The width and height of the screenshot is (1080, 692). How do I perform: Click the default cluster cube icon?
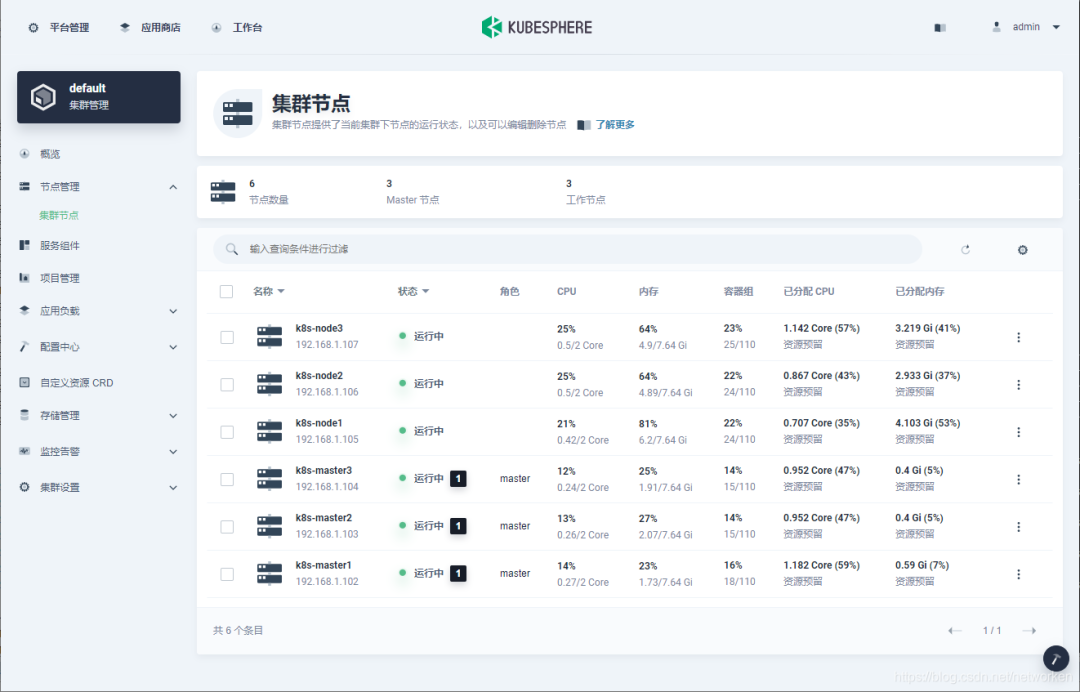coord(43,97)
